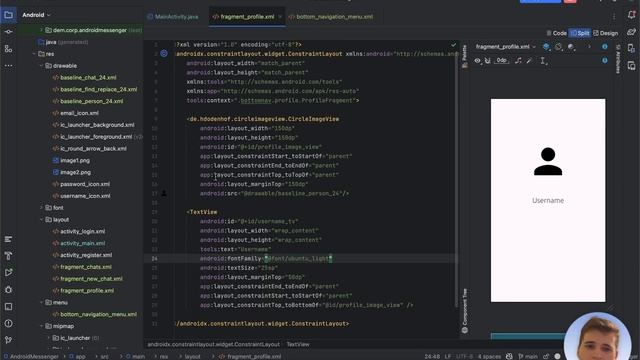This screenshot has height=360, width=640.
Task: Switch editor to Split view
Action: pyautogui.click(x=580, y=33)
